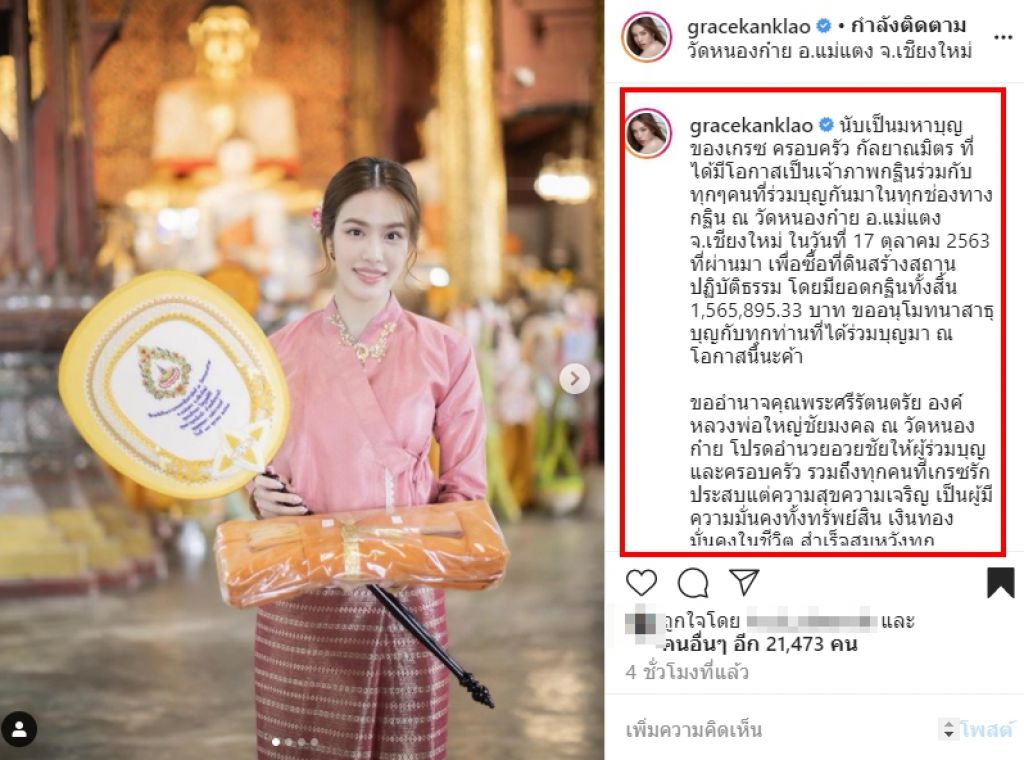Open the gracekanklao header profile picture
The width and height of the screenshot is (1024, 760).
click(x=647, y=37)
